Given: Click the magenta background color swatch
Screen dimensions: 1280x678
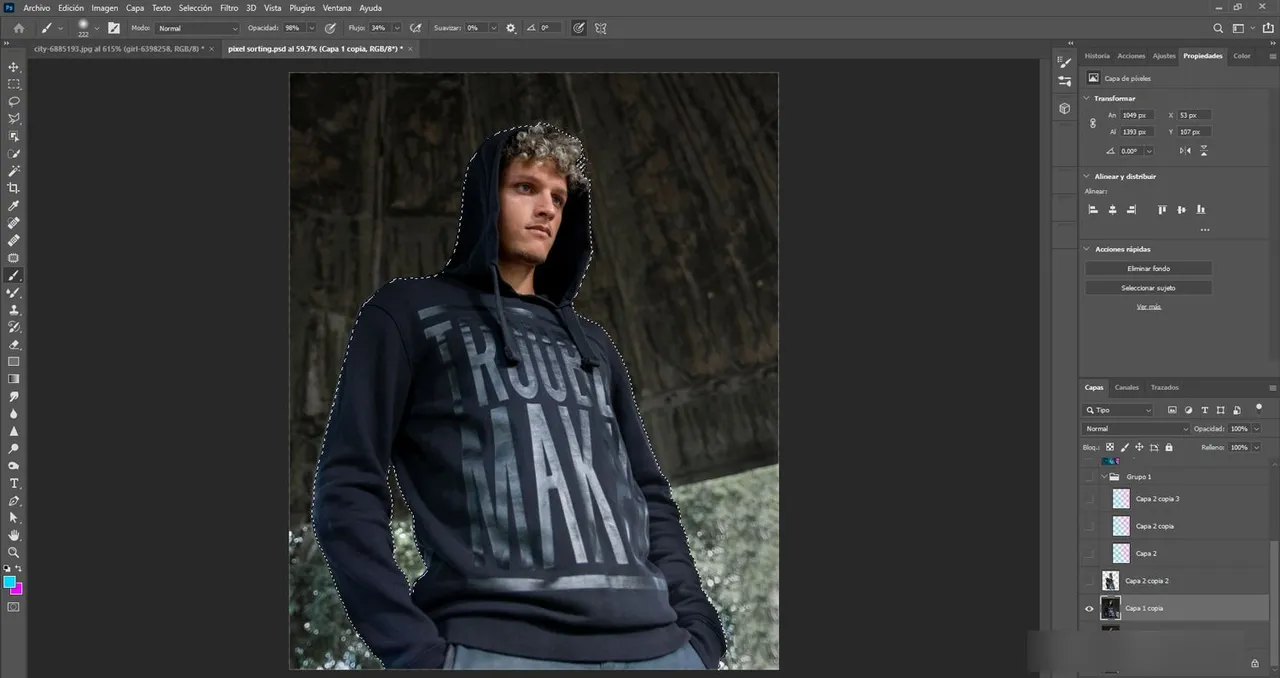Looking at the screenshot, I should pos(17,589).
